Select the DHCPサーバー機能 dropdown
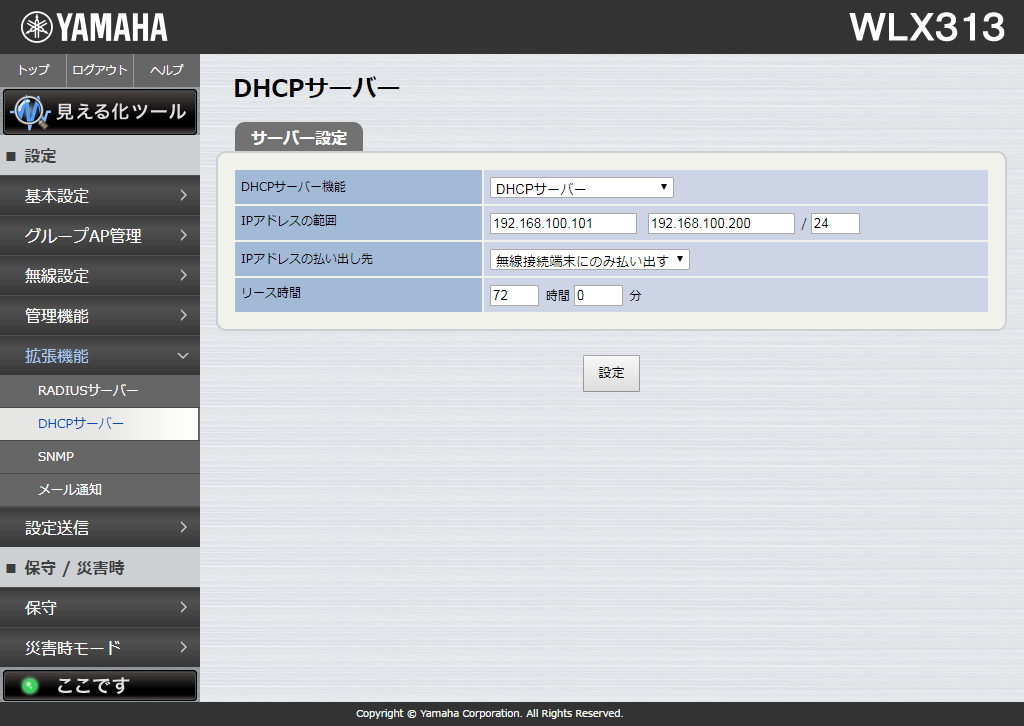This screenshot has width=1024, height=726. [x=580, y=187]
